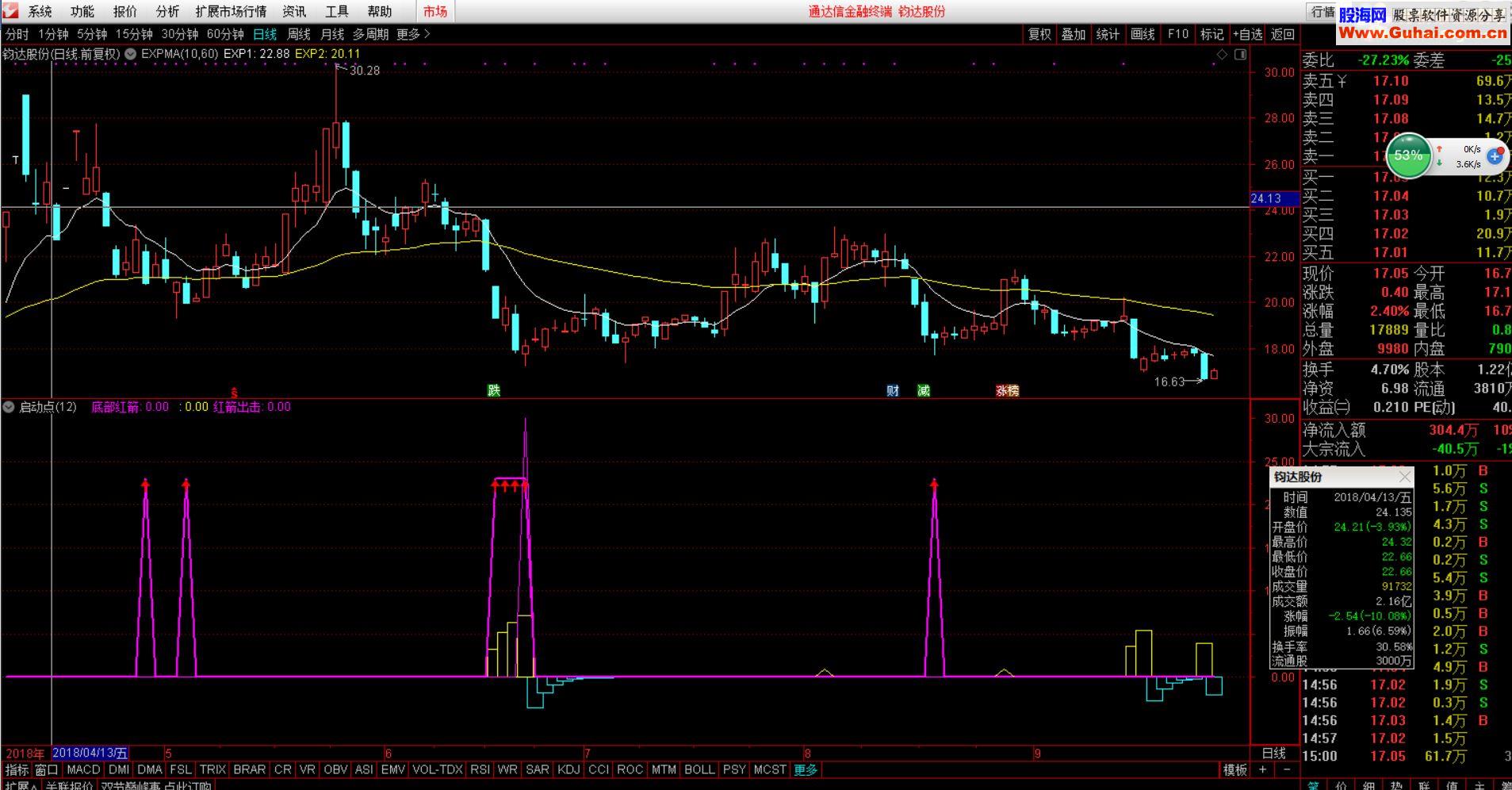Click the 财 event marker on chart

(x=893, y=390)
